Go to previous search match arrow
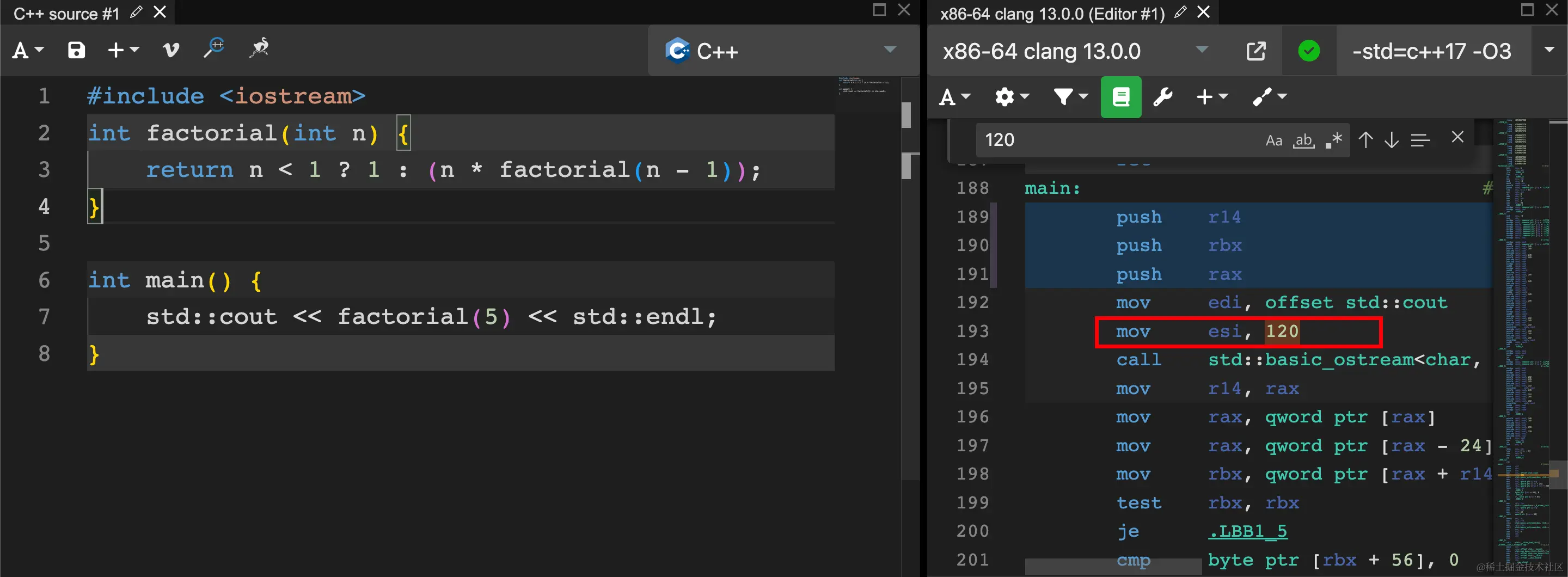 point(1365,140)
